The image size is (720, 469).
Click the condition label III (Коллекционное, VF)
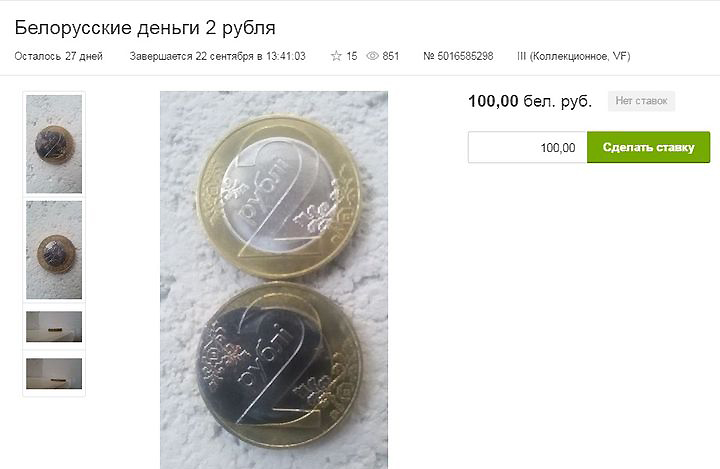coord(574,56)
